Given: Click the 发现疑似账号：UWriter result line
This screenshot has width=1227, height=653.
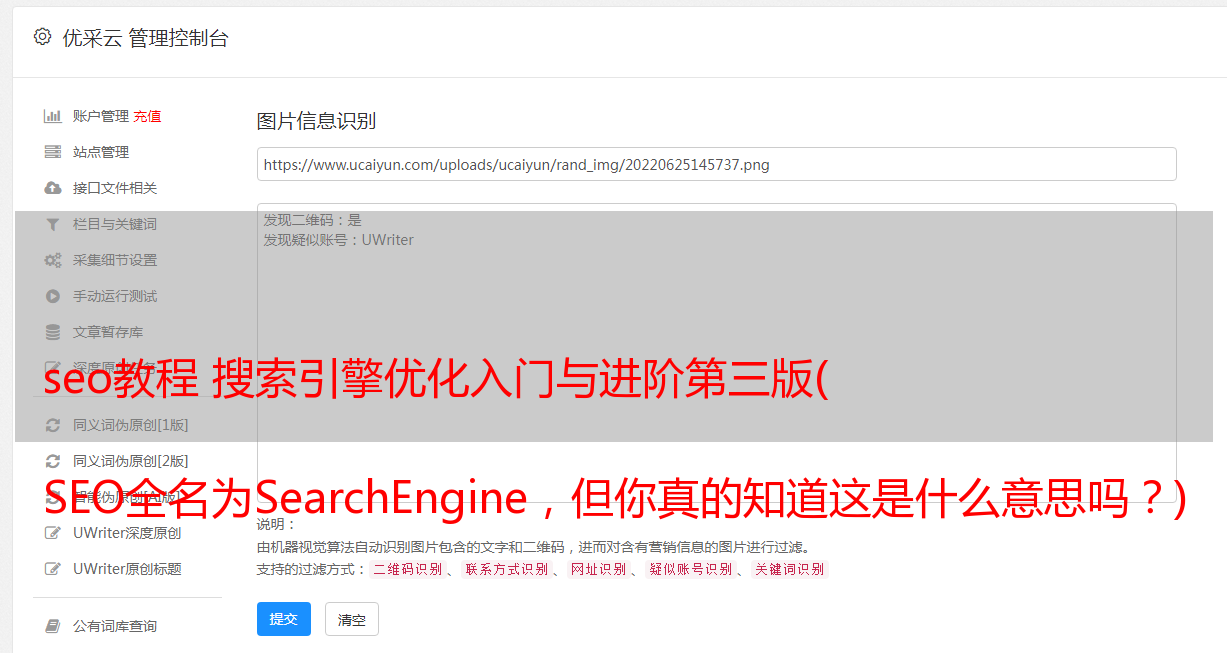Looking at the screenshot, I should [339, 240].
